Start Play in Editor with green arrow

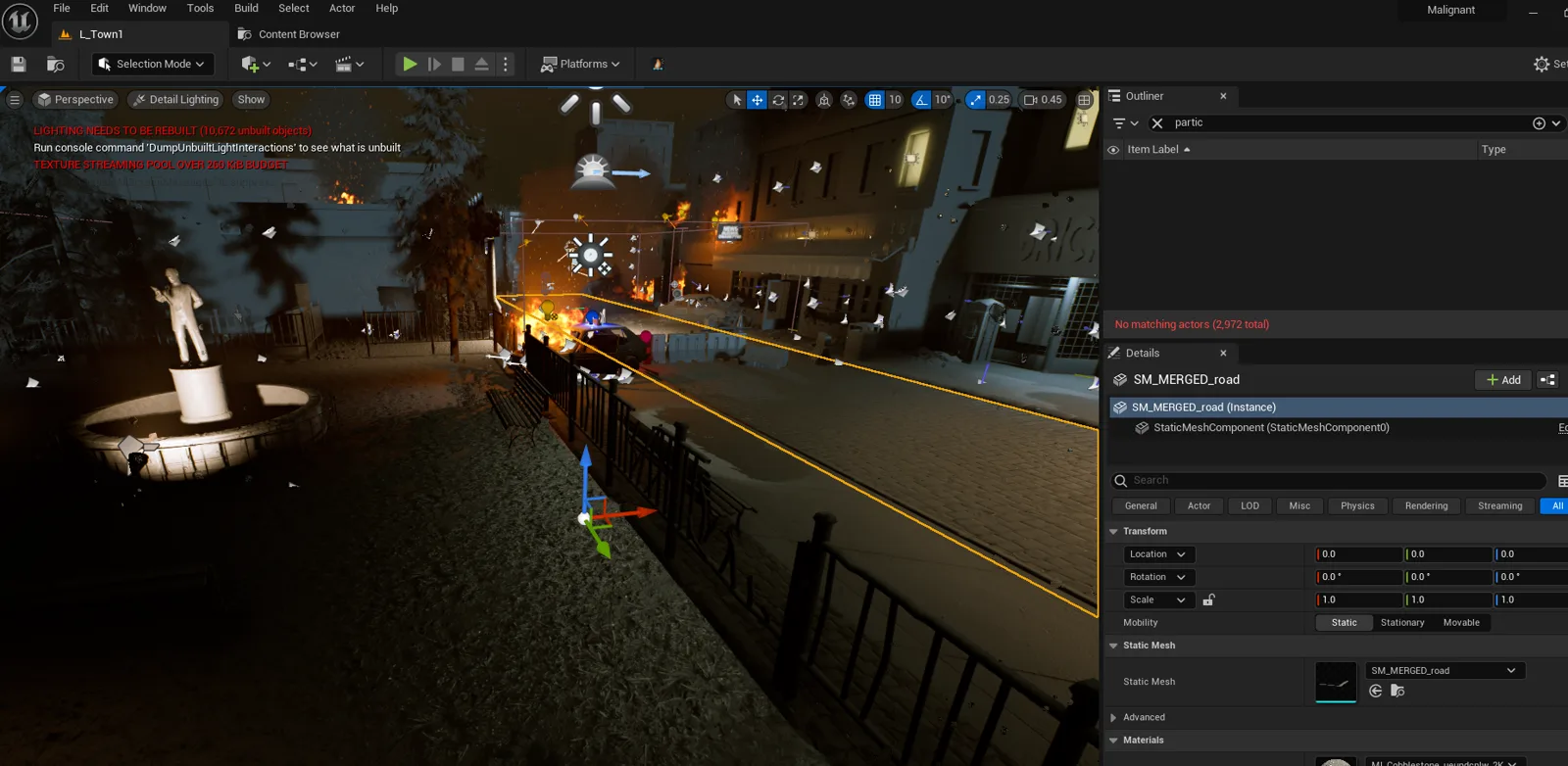[x=410, y=64]
